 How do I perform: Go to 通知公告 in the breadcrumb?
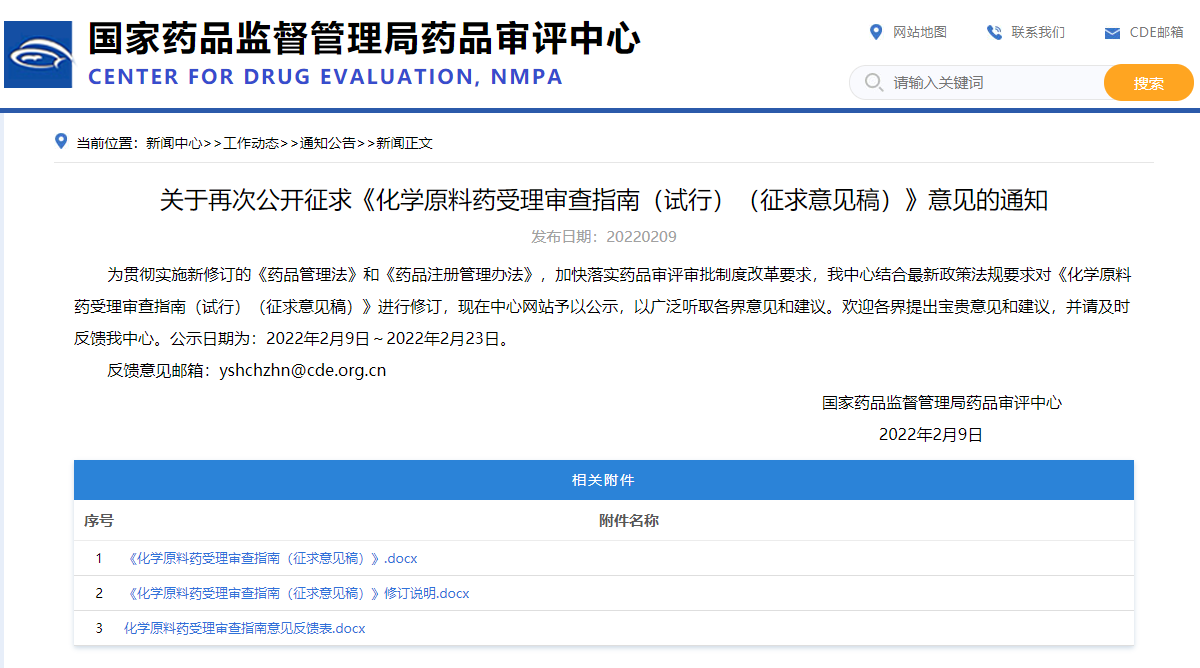pyautogui.click(x=328, y=143)
